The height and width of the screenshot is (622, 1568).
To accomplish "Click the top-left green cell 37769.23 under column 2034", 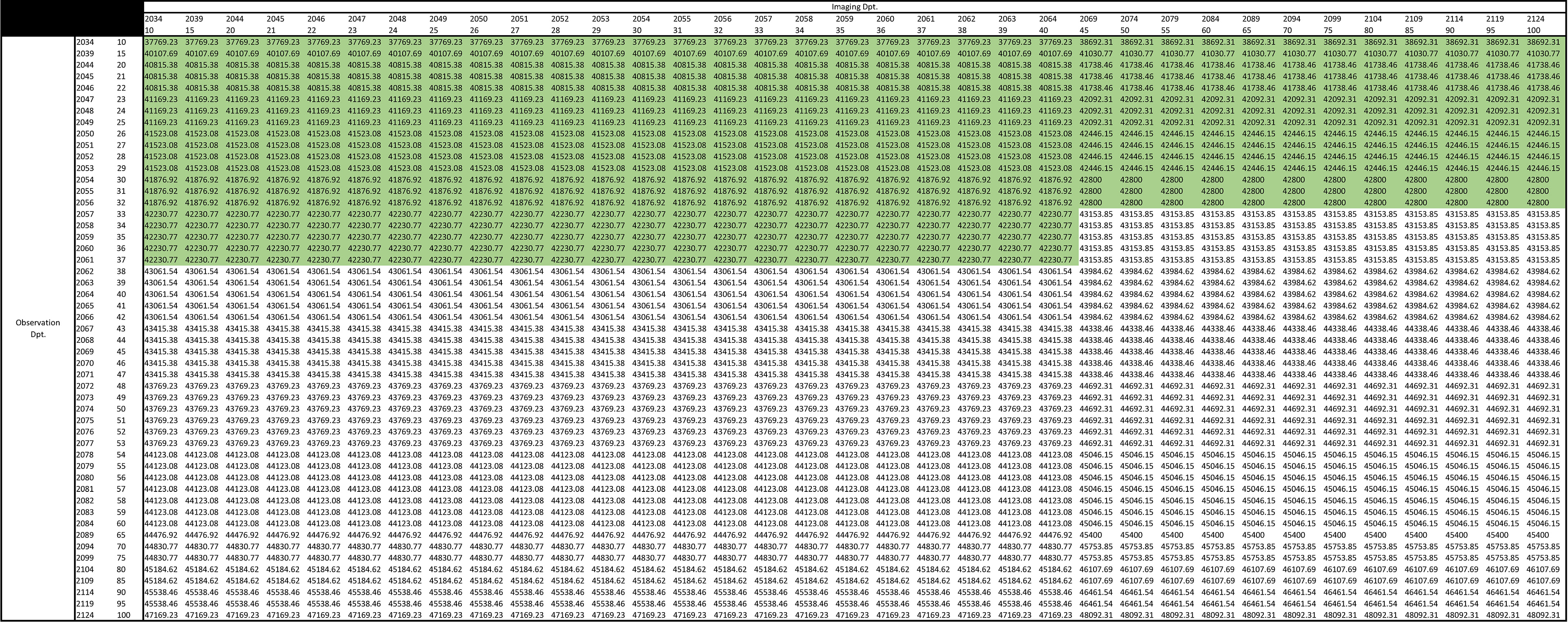I will (x=161, y=42).
